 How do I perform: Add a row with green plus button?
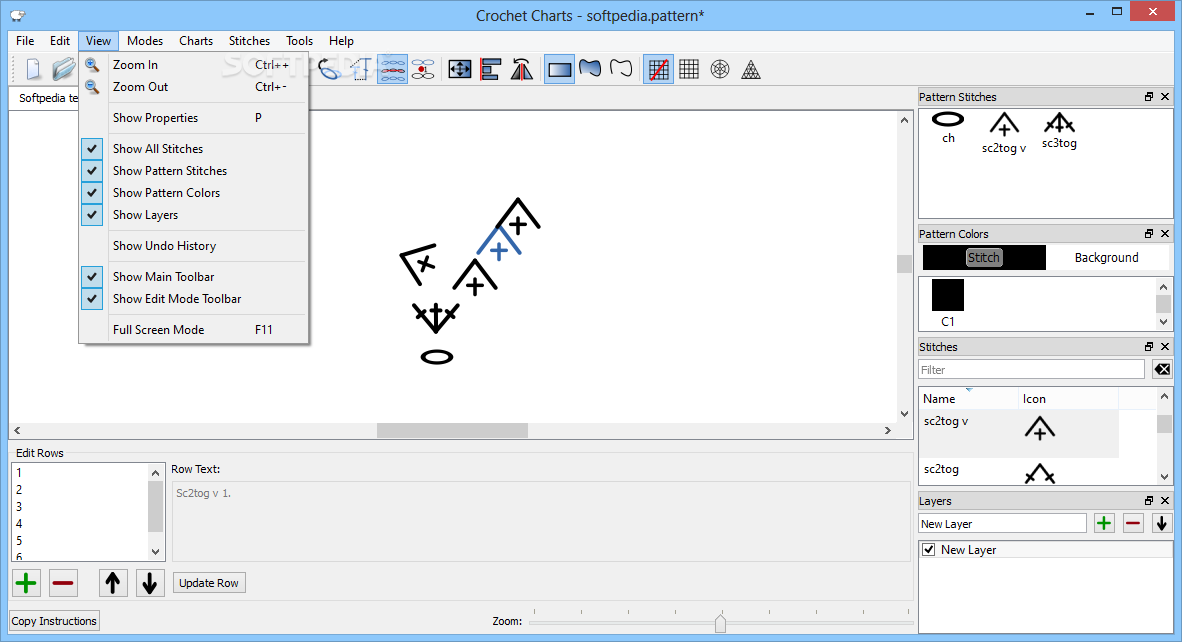(x=26, y=582)
